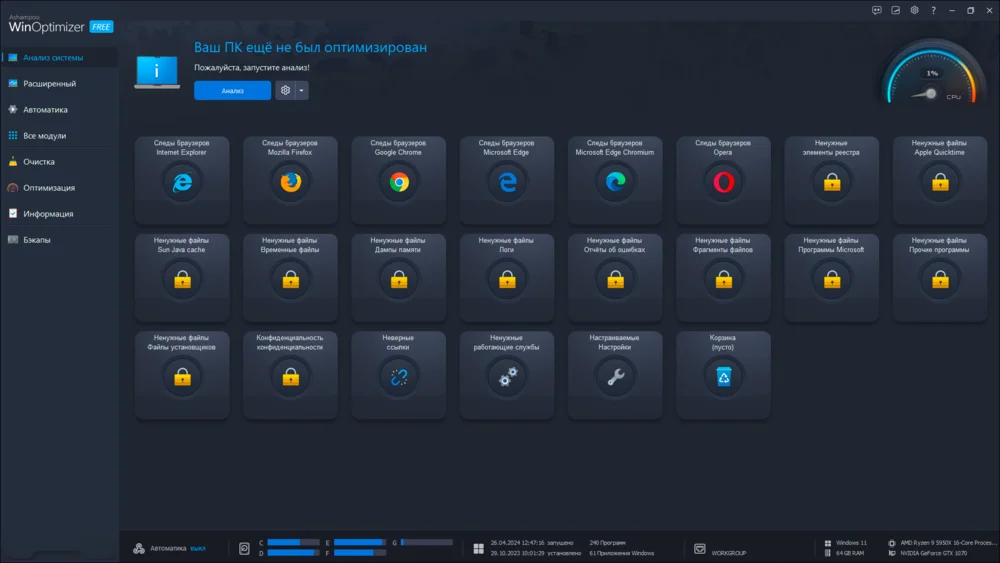1000x563 pixels.
Task: Open locked Программы Microsoft tile
Action: click(832, 278)
